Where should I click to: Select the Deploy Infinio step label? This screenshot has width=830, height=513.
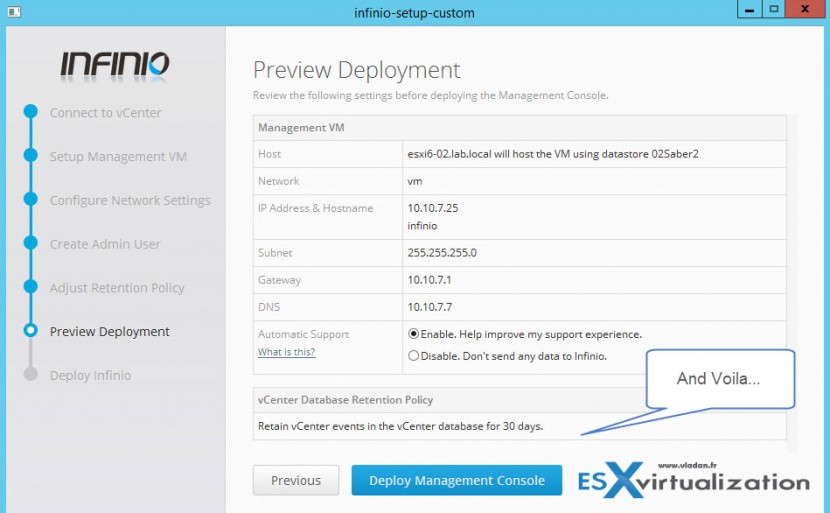pos(91,375)
